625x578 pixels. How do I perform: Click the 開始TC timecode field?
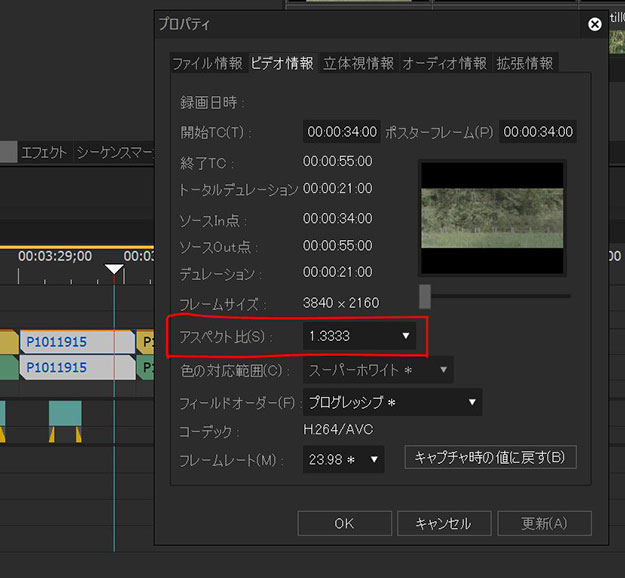point(342,132)
